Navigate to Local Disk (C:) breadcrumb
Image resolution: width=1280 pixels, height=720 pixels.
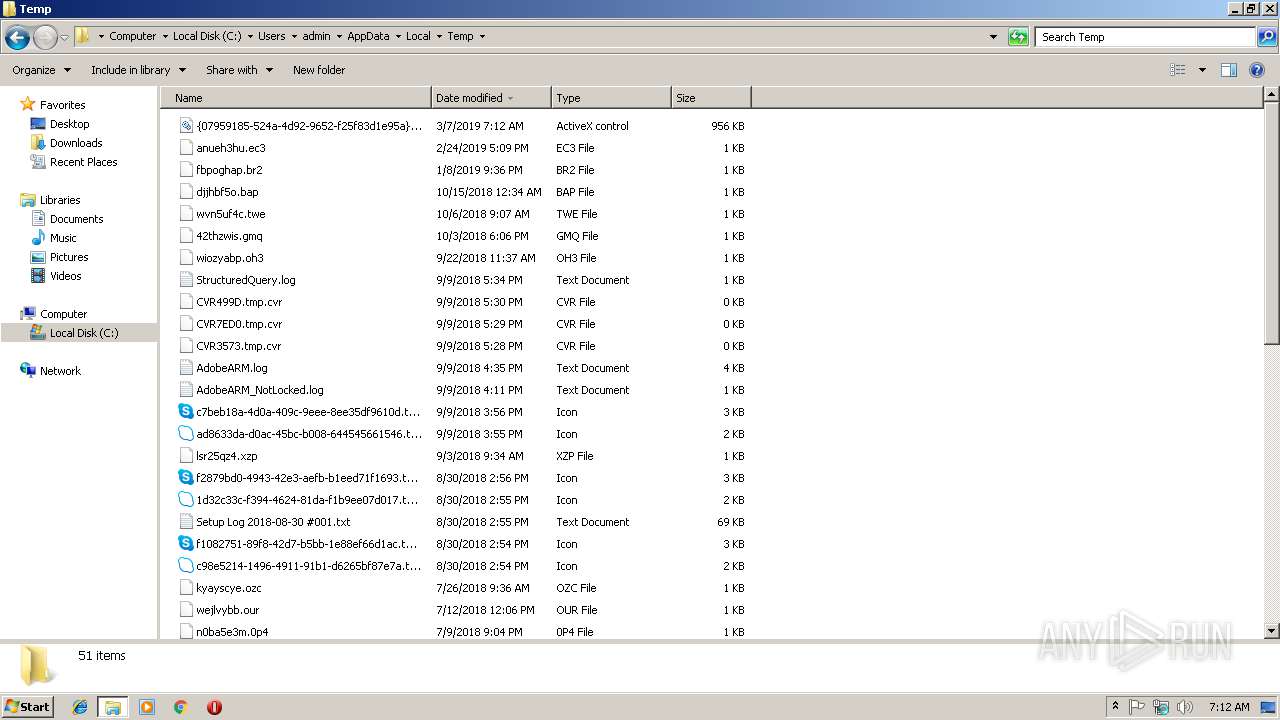pos(206,36)
